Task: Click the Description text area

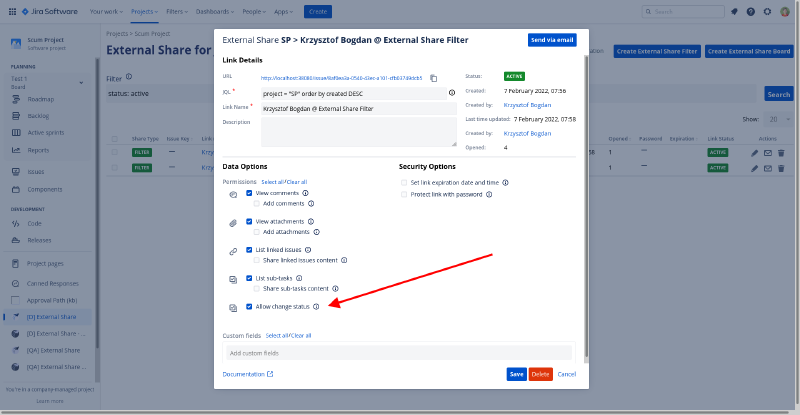Action: [x=359, y=132]
